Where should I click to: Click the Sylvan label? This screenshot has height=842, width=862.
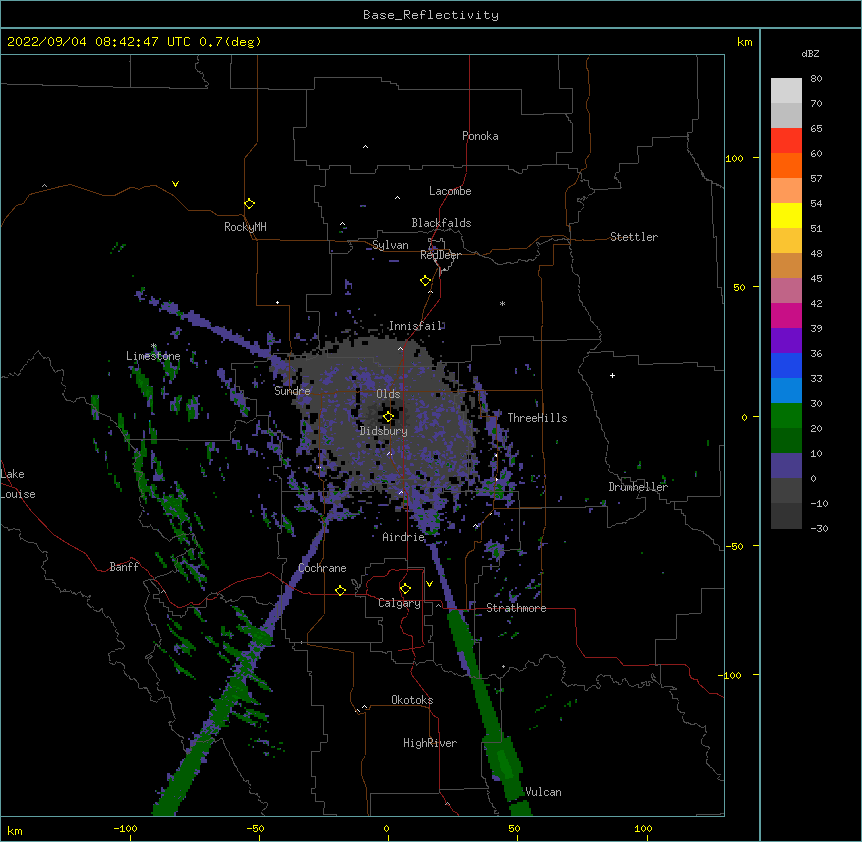[x=390, y=245]
